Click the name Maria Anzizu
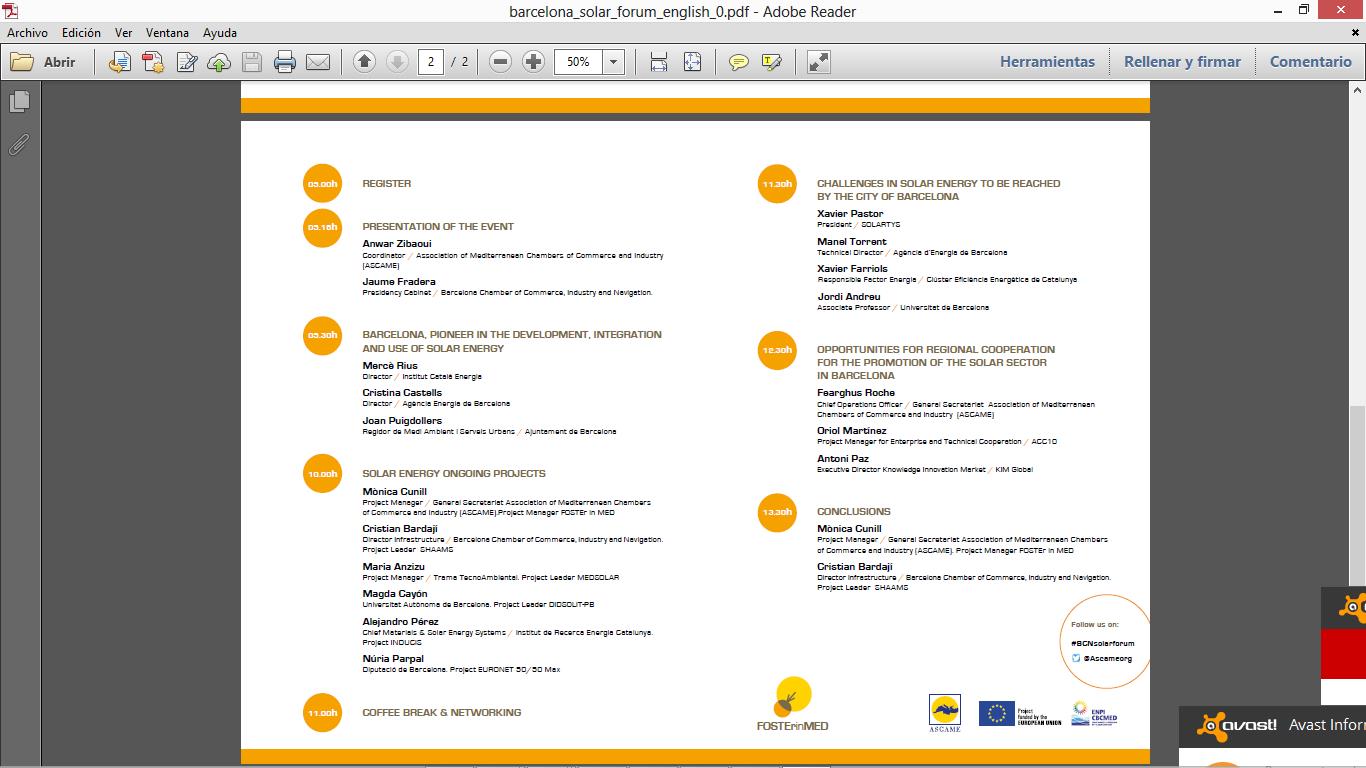 pos(393,567)
